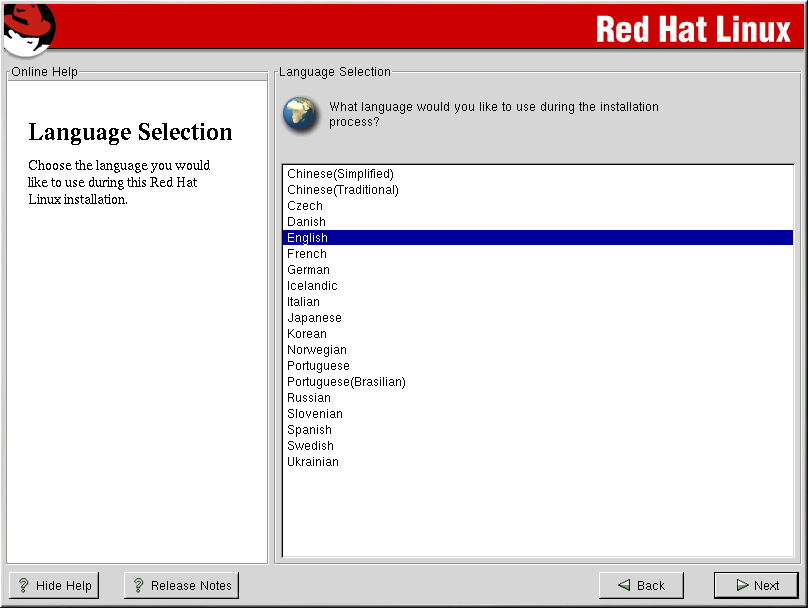This screenshot has height=608, width=808.
Task: Choose Ukrainian at the bottom of the list
Action: pos(313,462)
